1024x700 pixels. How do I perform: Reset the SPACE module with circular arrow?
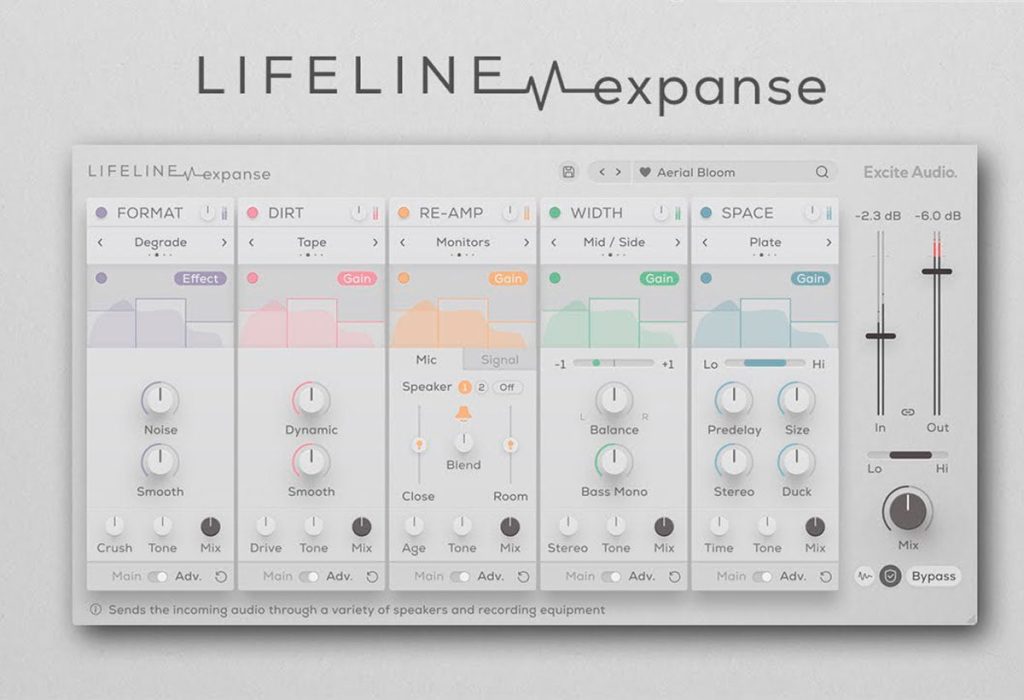825,577
